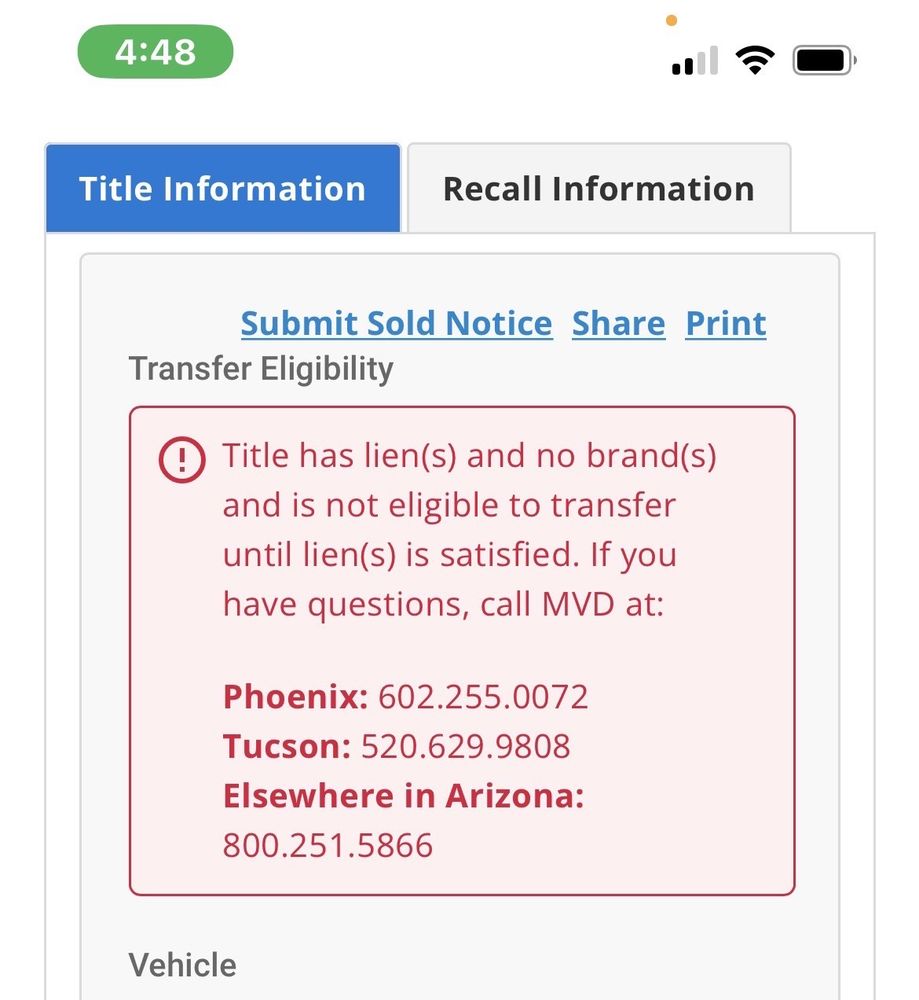919x1000 pixels.
Task: Click the Share link
Action: pyautogui.click(x=618, y=324)
